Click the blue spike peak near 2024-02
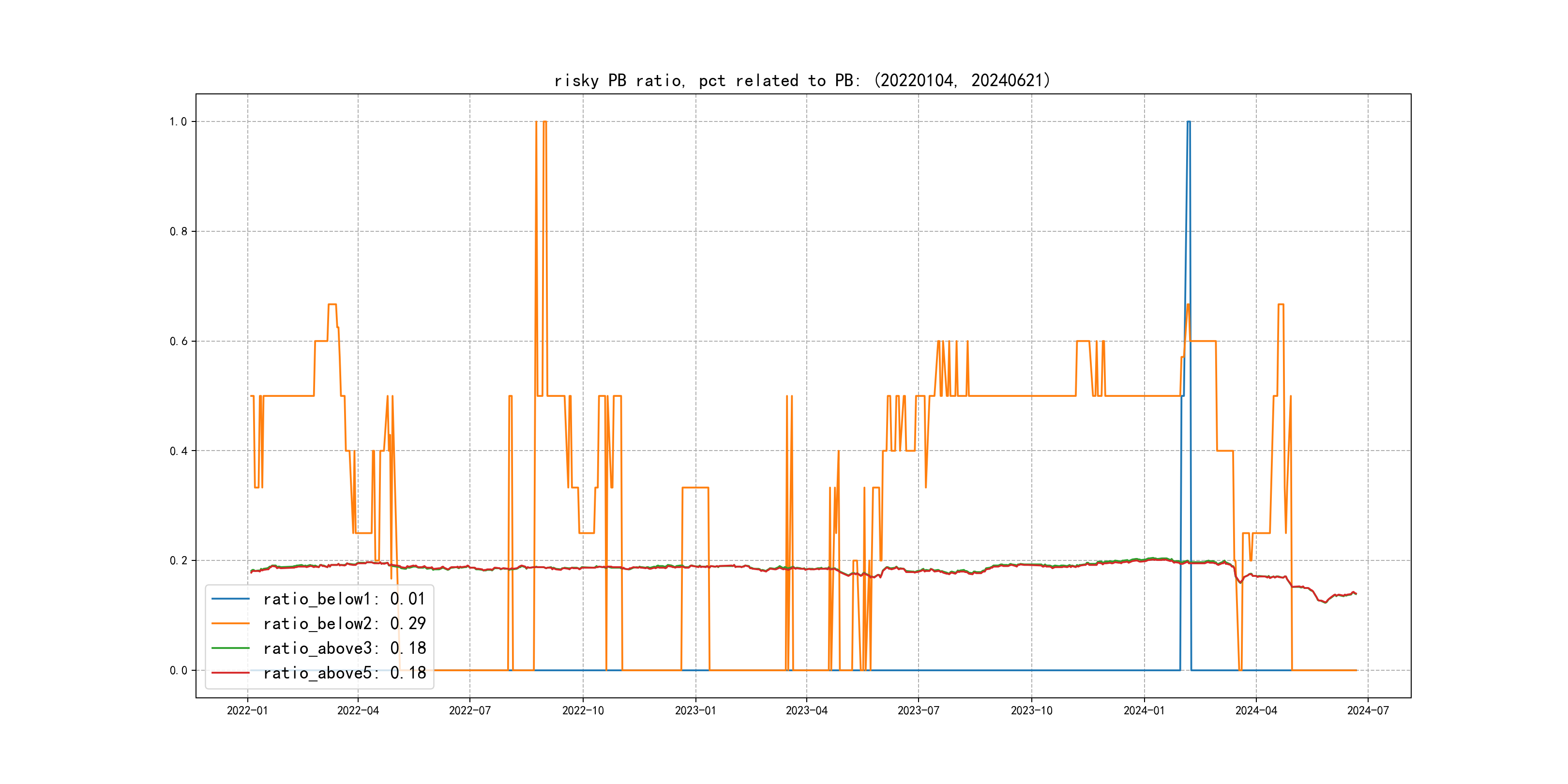This screenshot has height=784, width=1568. 1188,122
